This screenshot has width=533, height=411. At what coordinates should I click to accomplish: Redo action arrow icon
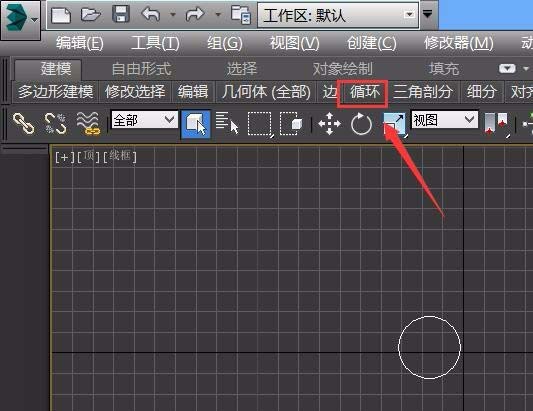click(x=195, y=15)
